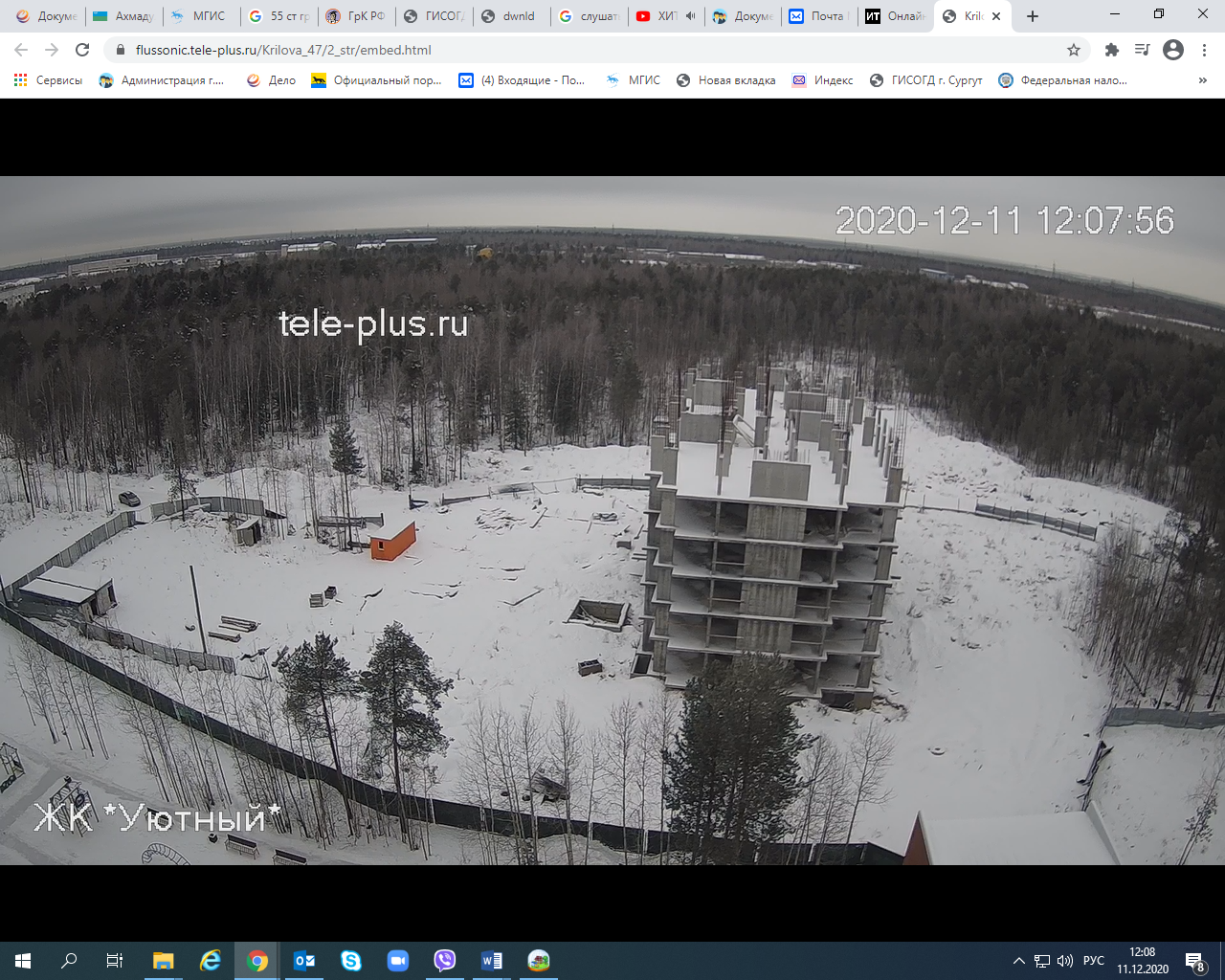Bookmark this page with the star icon

click(1074, 50)
